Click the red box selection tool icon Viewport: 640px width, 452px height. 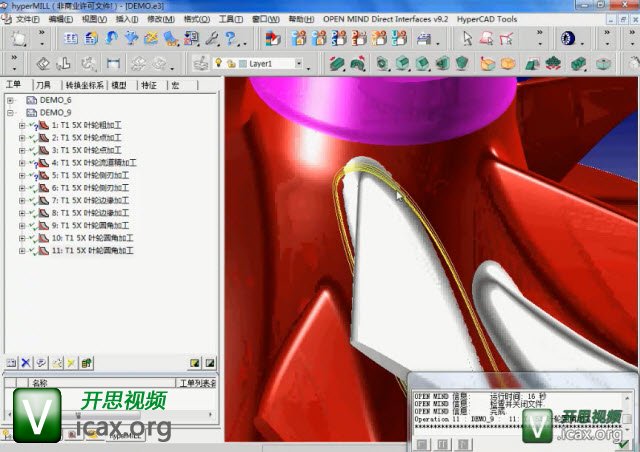click(487, 39)
